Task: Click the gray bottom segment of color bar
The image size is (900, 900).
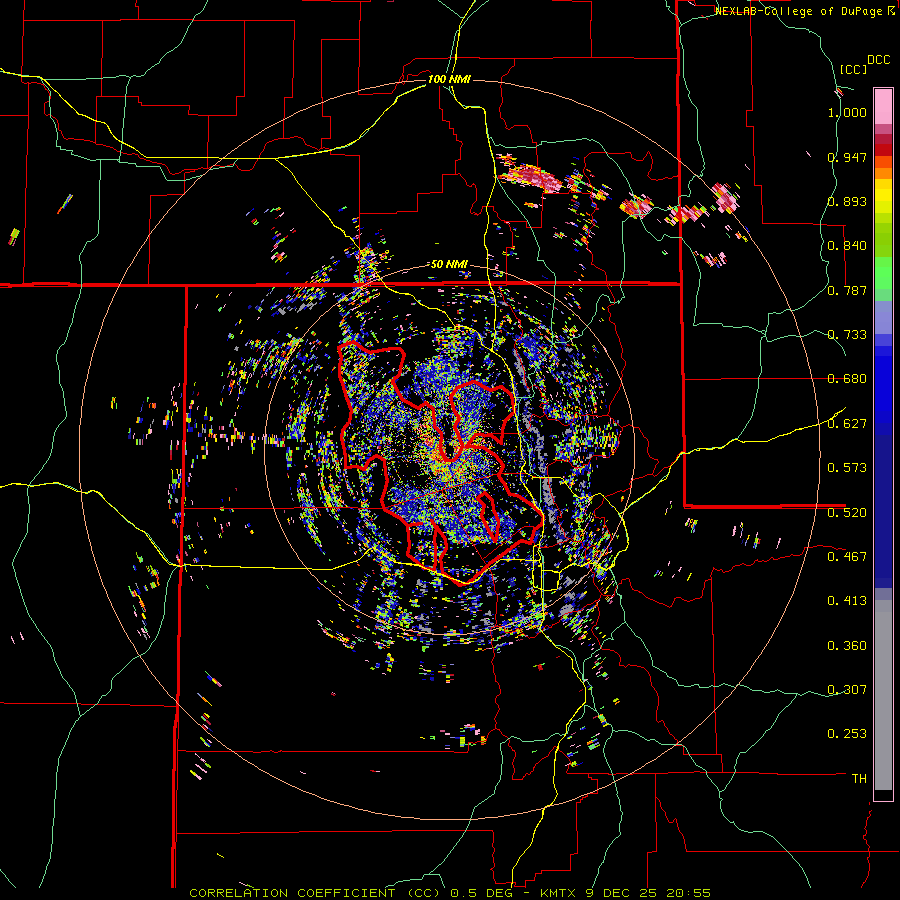Action: click(883, 695)
